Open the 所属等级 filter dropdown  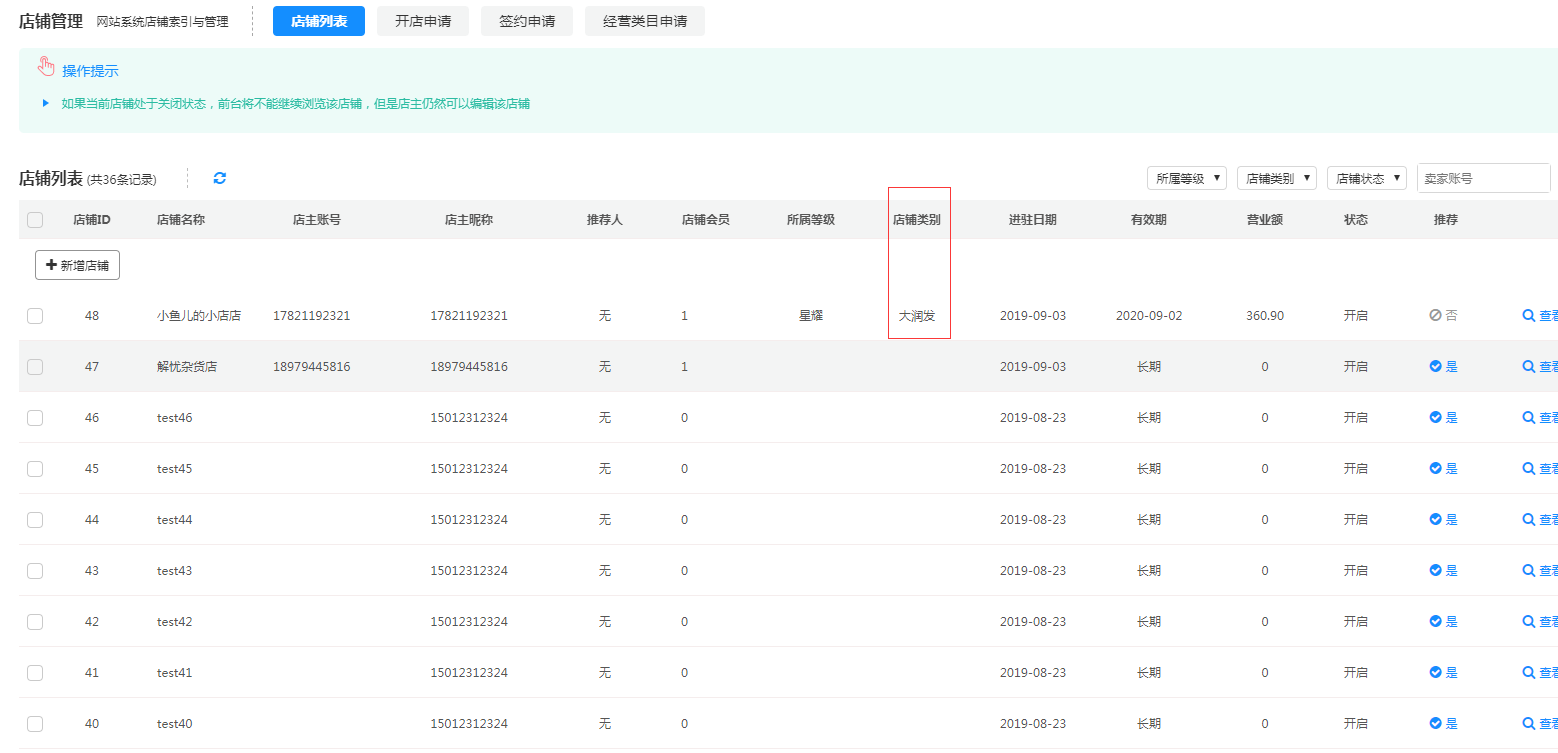(1186, 178)
